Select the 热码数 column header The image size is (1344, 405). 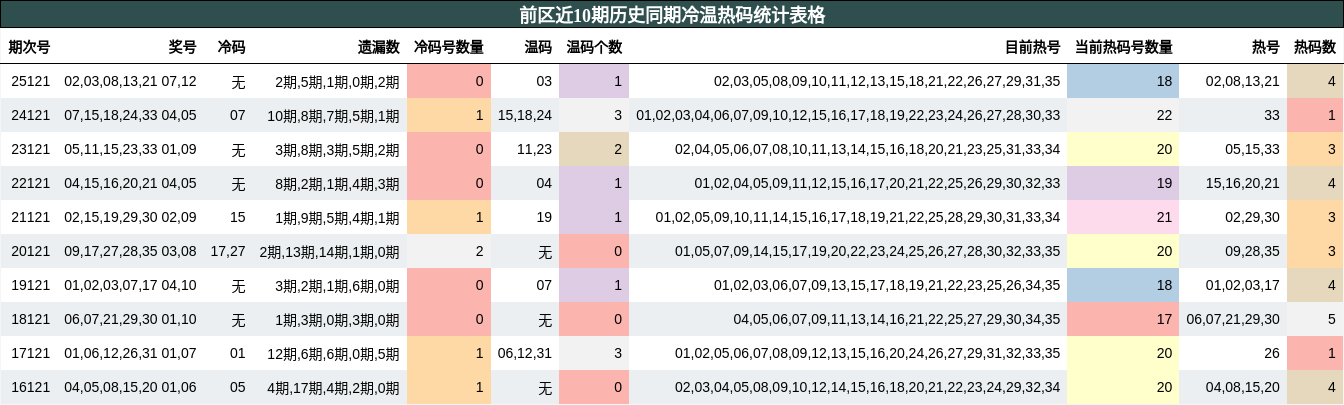tap(1315, 47)
